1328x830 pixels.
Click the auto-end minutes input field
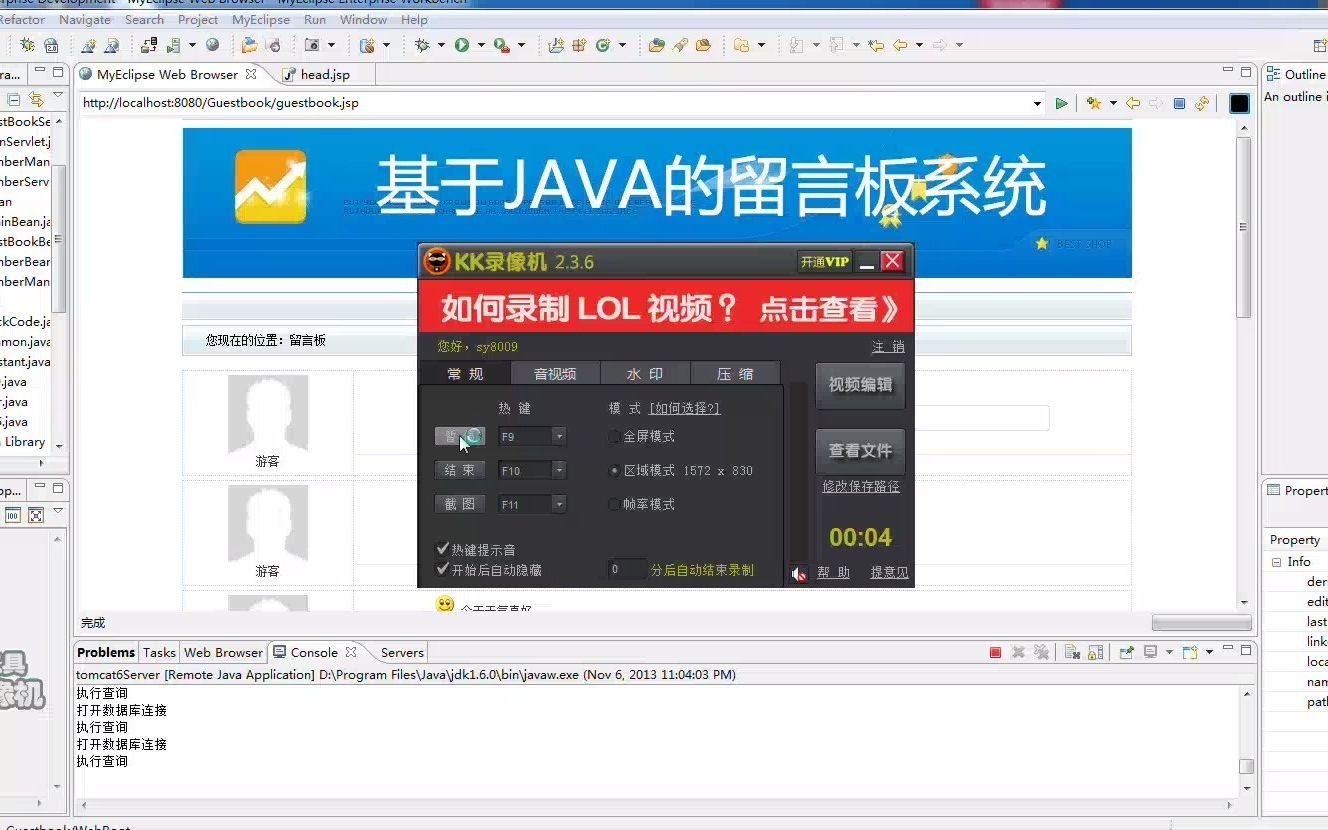(627, 569)
